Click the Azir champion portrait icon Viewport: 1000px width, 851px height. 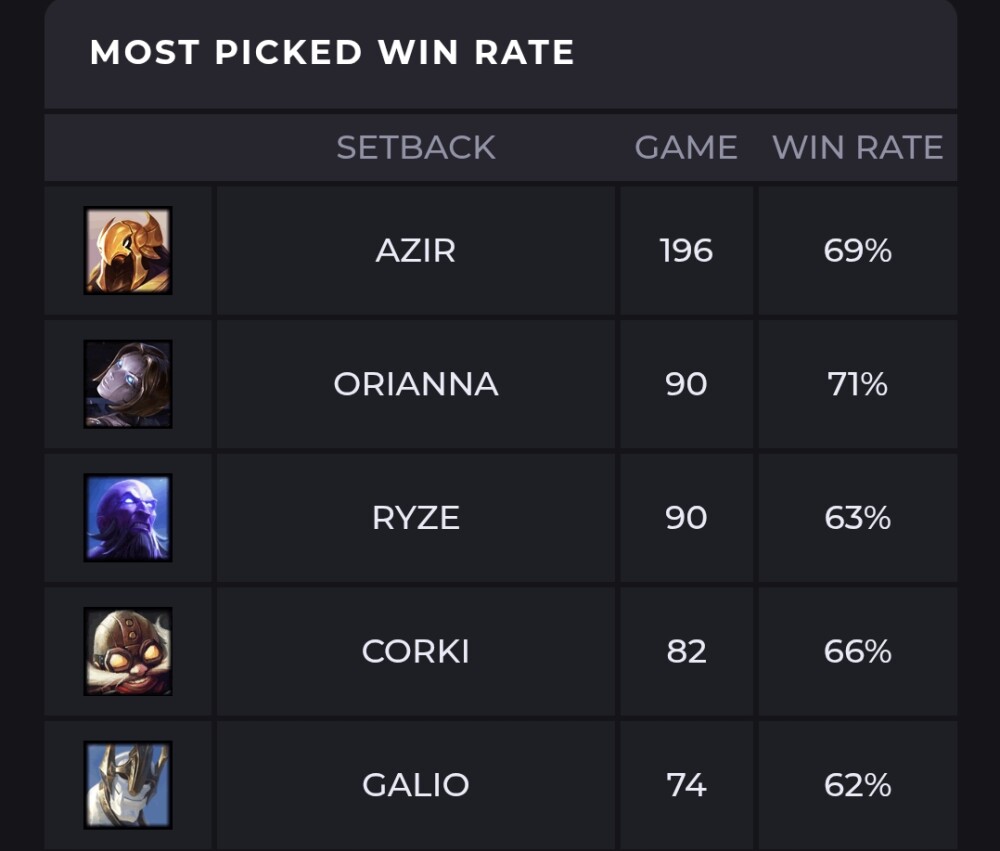coord(128,250)
